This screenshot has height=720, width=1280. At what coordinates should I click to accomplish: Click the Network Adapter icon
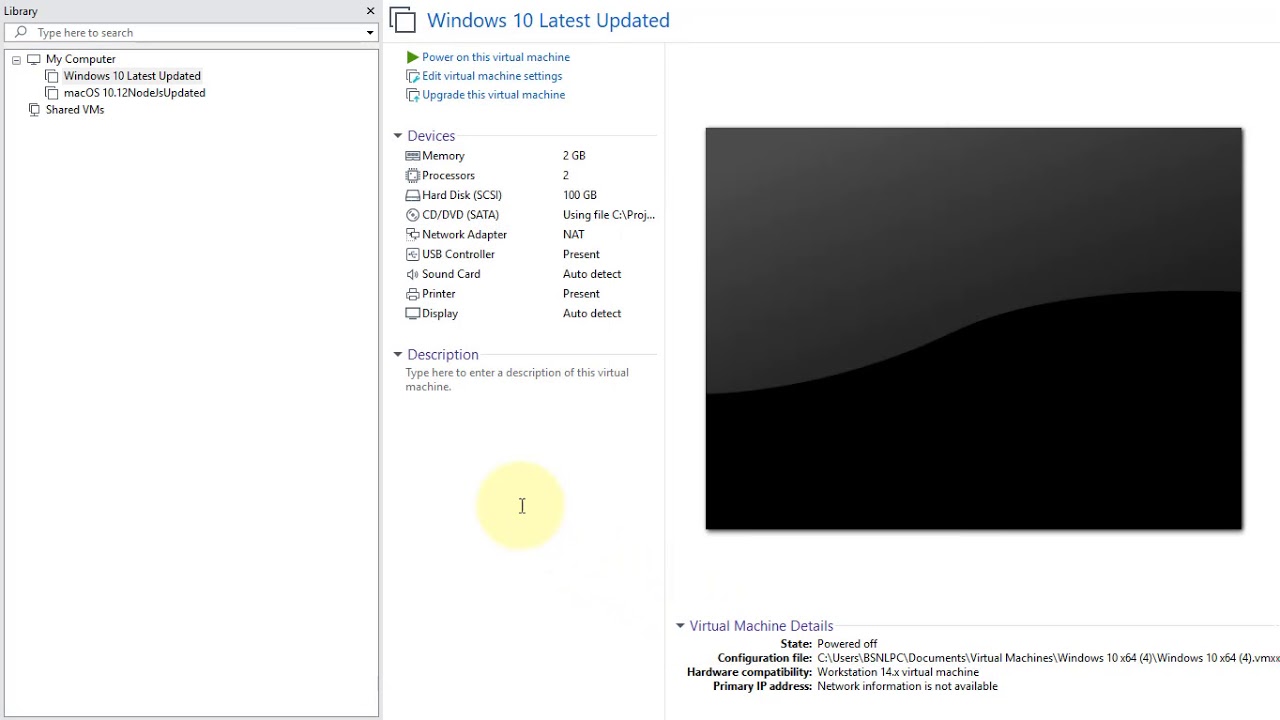click(412, 234)
